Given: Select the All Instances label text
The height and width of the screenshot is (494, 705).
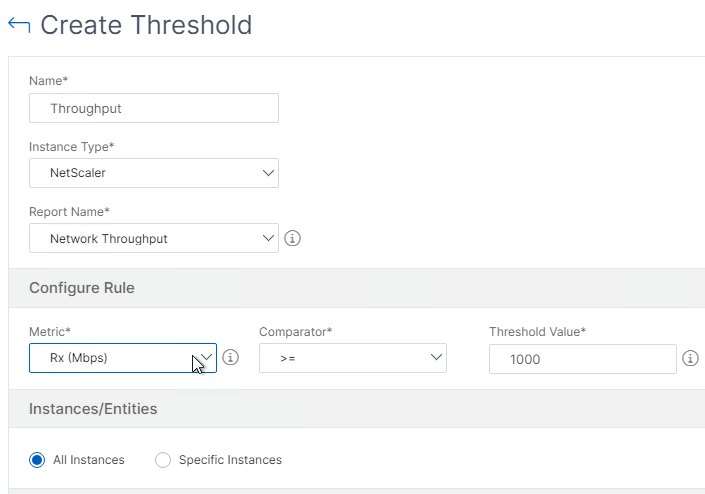Looking at the screenshot, I should point(89,460).
